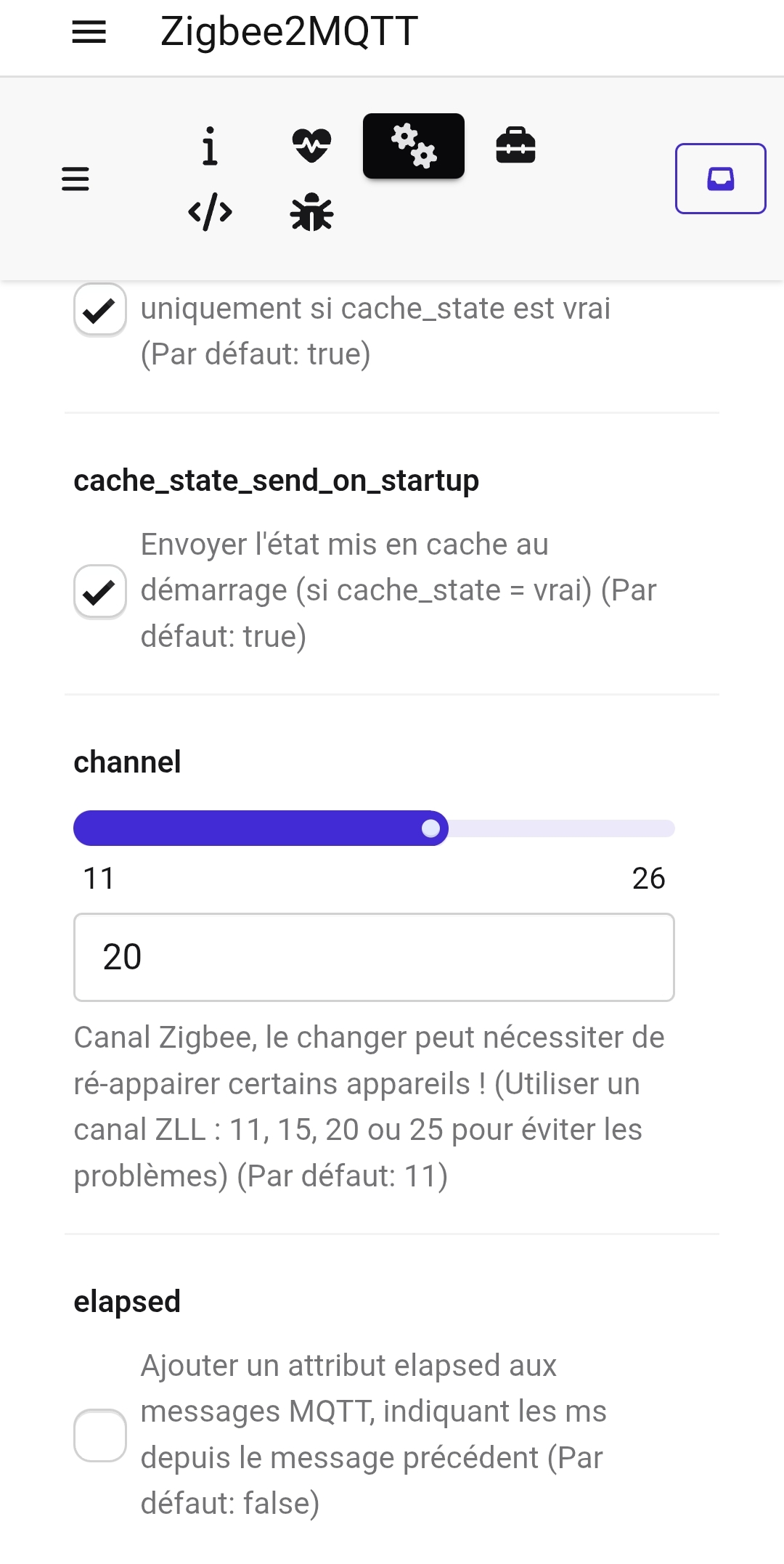Click the Zigbee2MQTT title

[289, 32]
